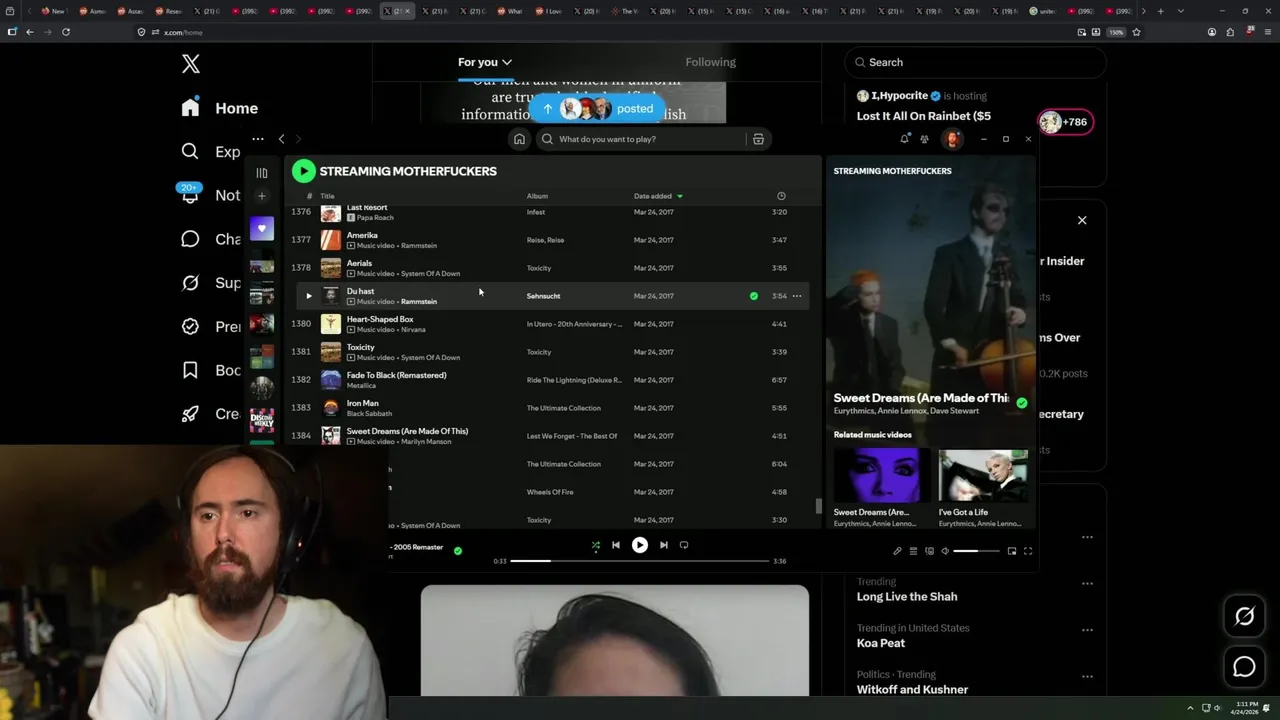Open Connect to a device icon

929,551
